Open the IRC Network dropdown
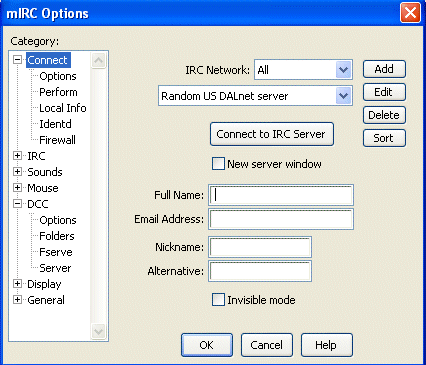Screen dimensions: 426x365 [343, 70]
